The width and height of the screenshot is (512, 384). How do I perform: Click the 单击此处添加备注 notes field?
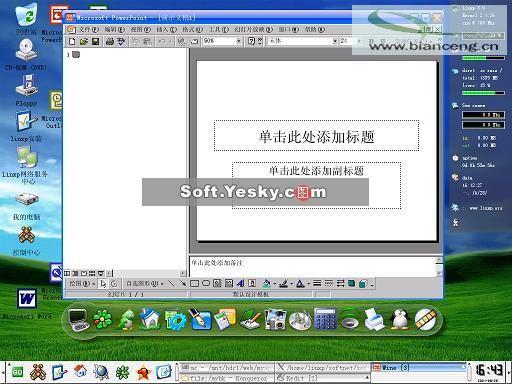(313, 266)
